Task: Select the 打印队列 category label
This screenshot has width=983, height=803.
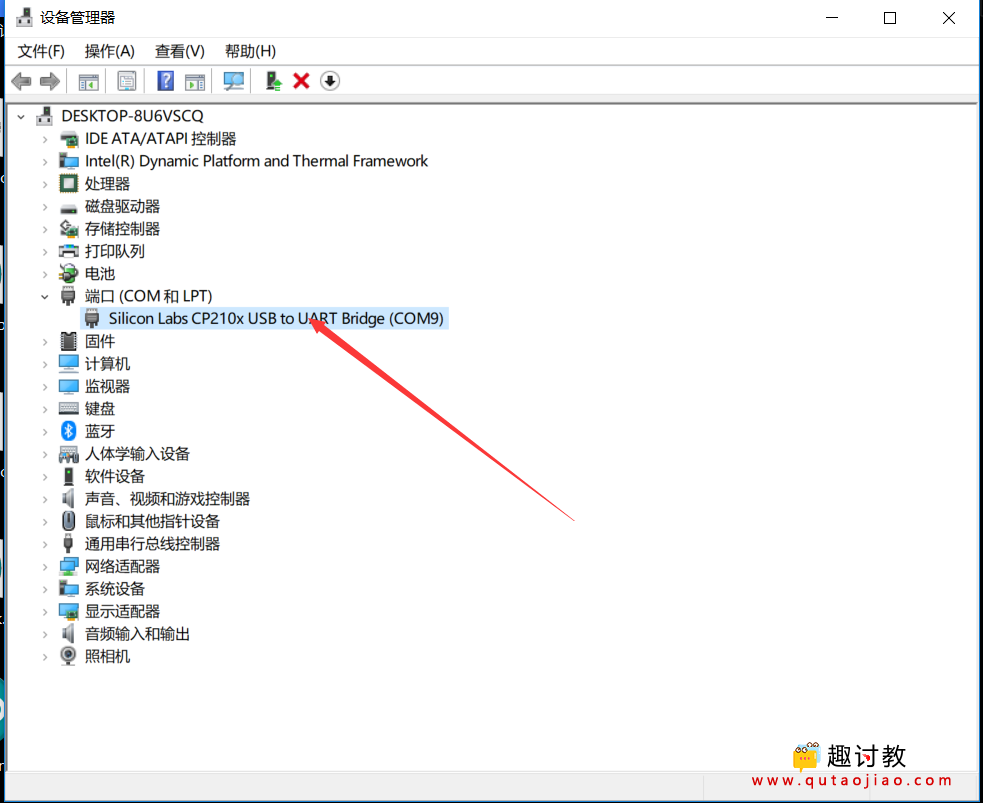Action: click(115, 251)
